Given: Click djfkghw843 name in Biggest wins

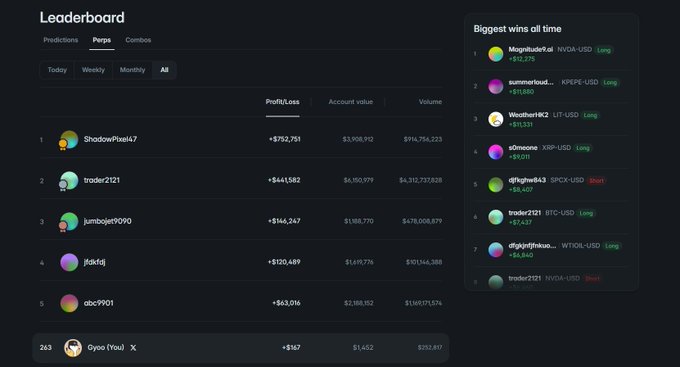Looking at the screenshot, I should [x=527, y=180].
